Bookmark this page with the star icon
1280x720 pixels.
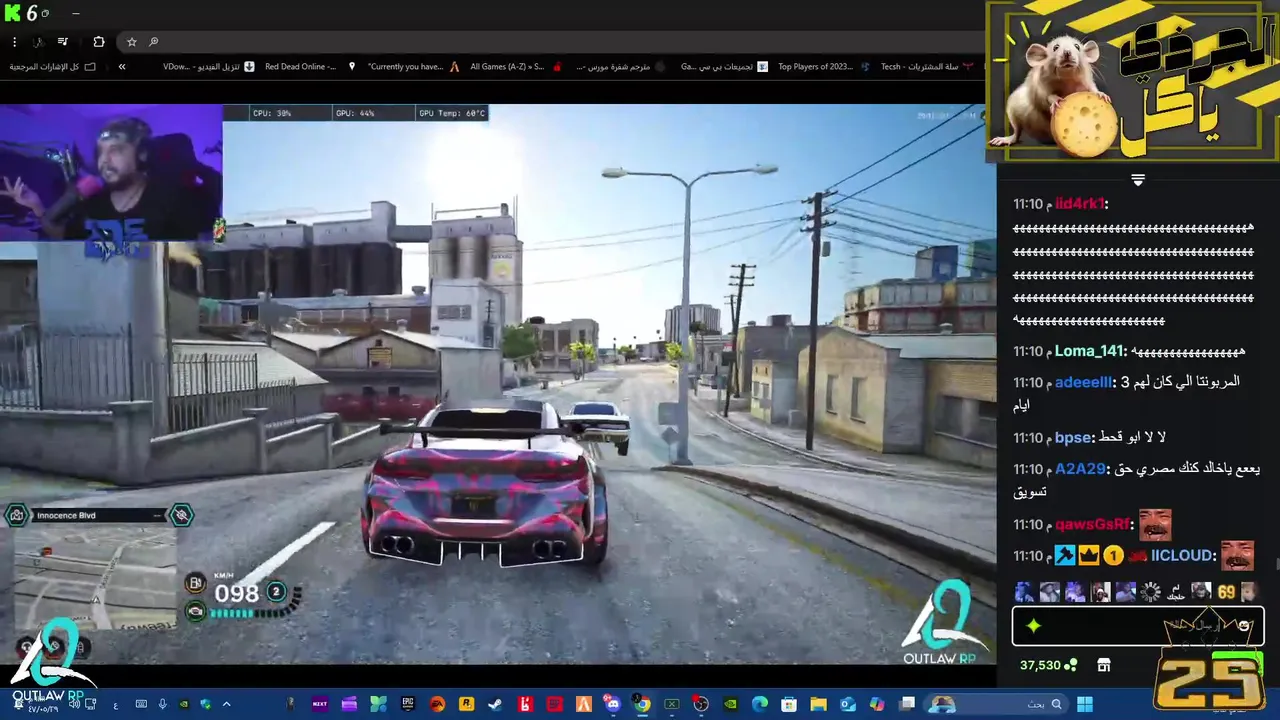pos(131,42)
